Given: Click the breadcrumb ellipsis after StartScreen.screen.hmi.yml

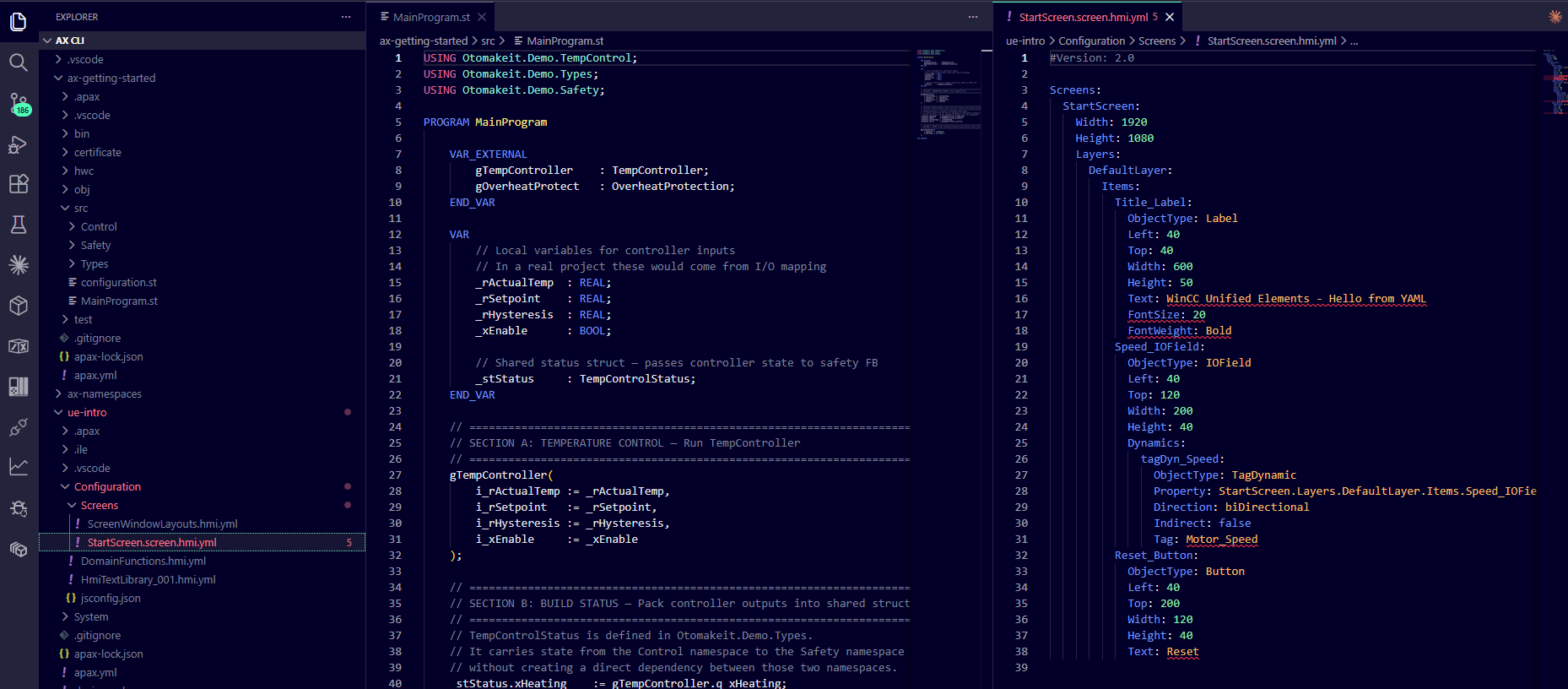Looking at the screenshot, I should click(1354, 41).
